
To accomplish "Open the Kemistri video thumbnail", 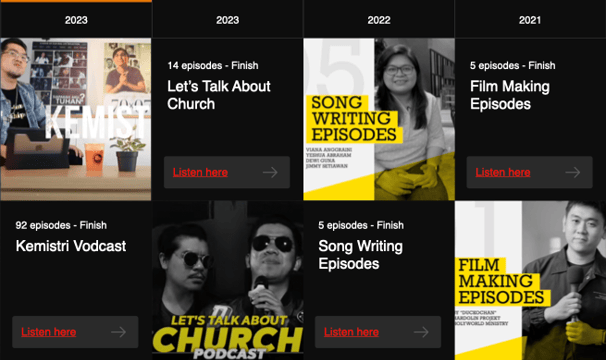I will [76, 119].
